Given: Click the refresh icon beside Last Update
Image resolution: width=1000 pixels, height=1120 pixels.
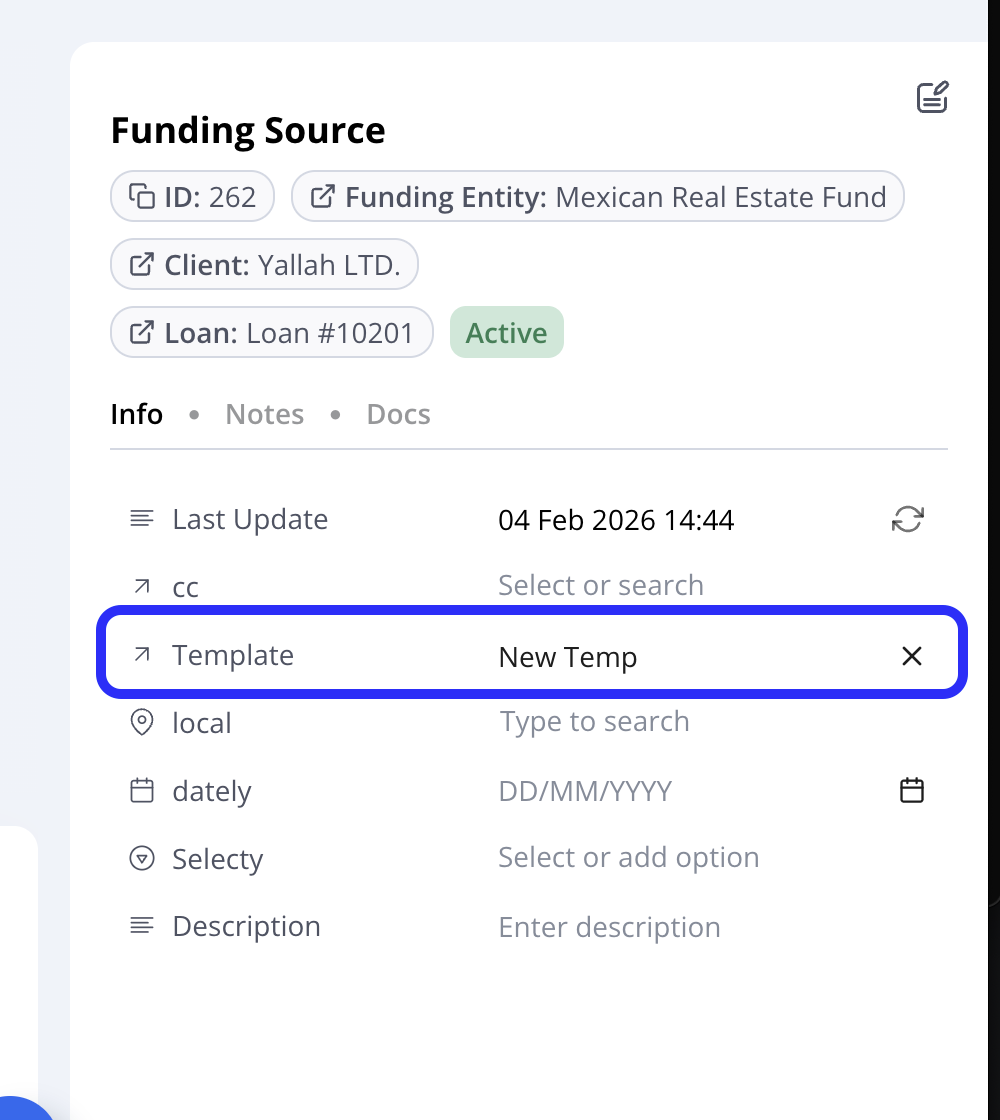Looking at the screenshot, I should click(x=907, y=519).
